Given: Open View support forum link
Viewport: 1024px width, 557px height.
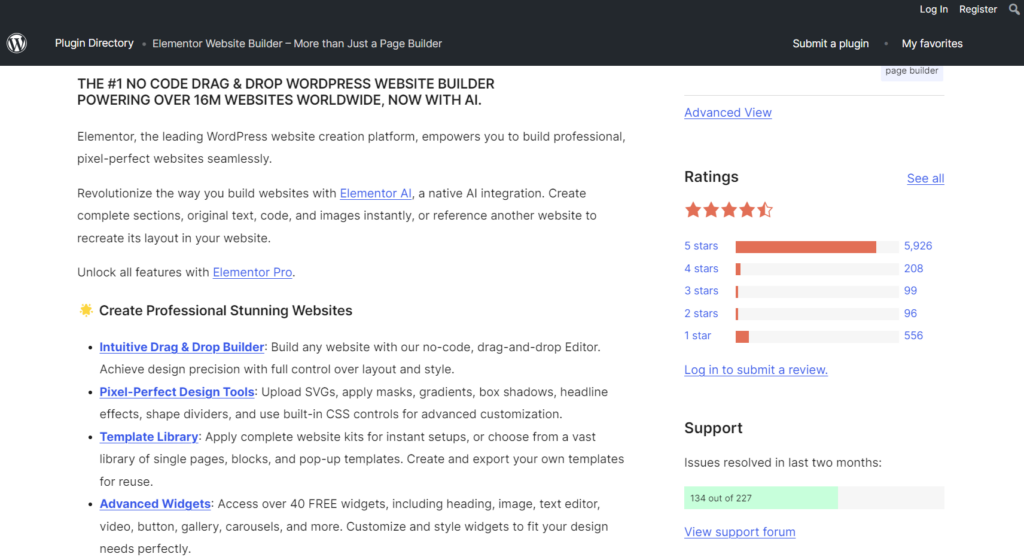Looking at the screenshot, I should [739, 532].
